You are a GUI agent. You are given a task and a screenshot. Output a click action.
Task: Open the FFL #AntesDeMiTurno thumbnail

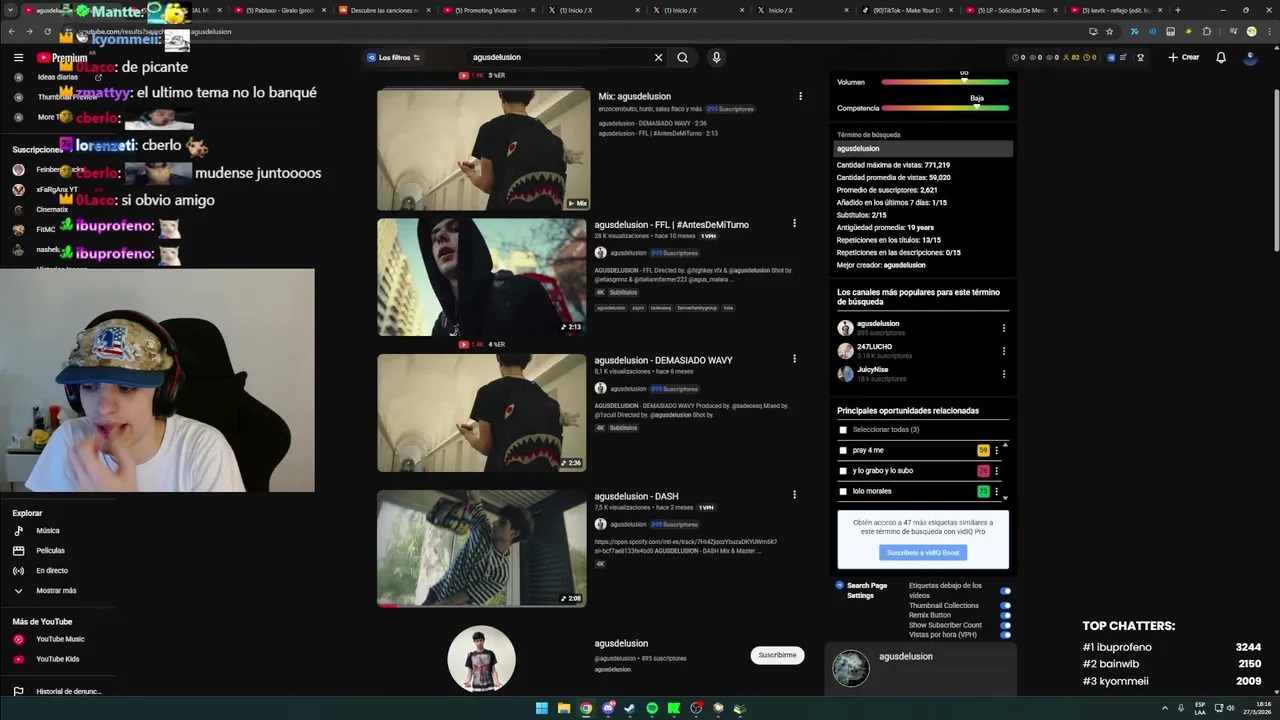(481, 277)
